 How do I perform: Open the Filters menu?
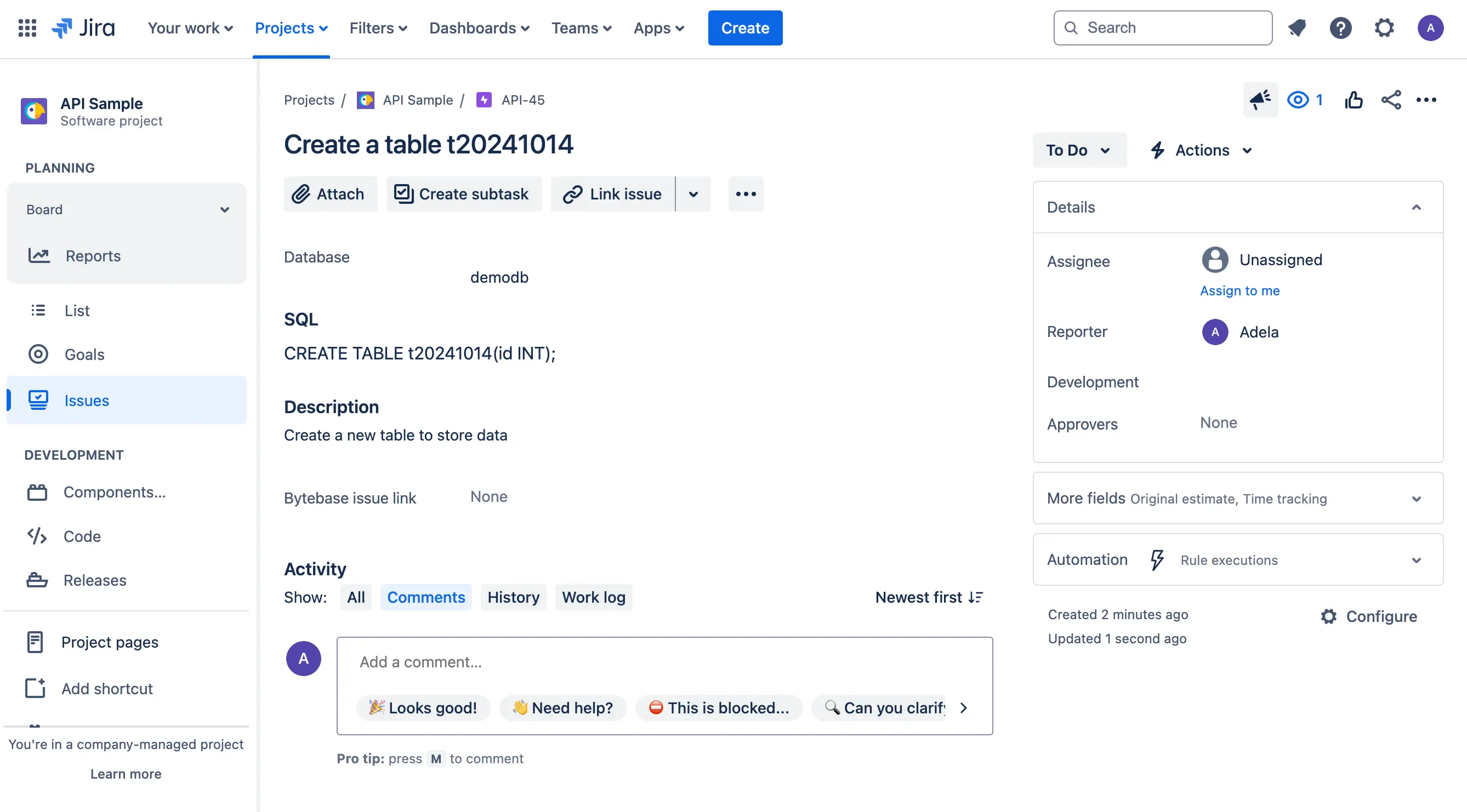(x=378, y=28)
